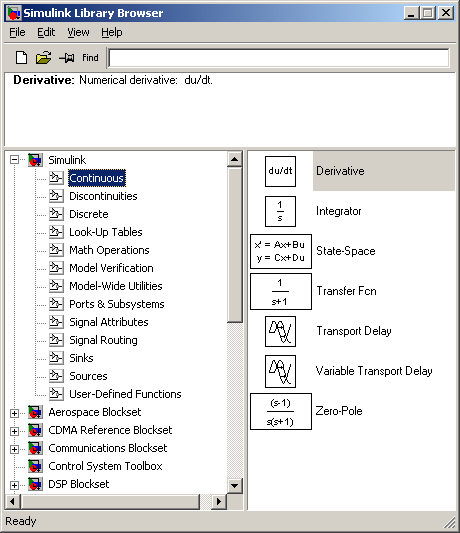Select the Transfer Fcn block icon
This screenshot has height=533, width=460.
point(281,292)
